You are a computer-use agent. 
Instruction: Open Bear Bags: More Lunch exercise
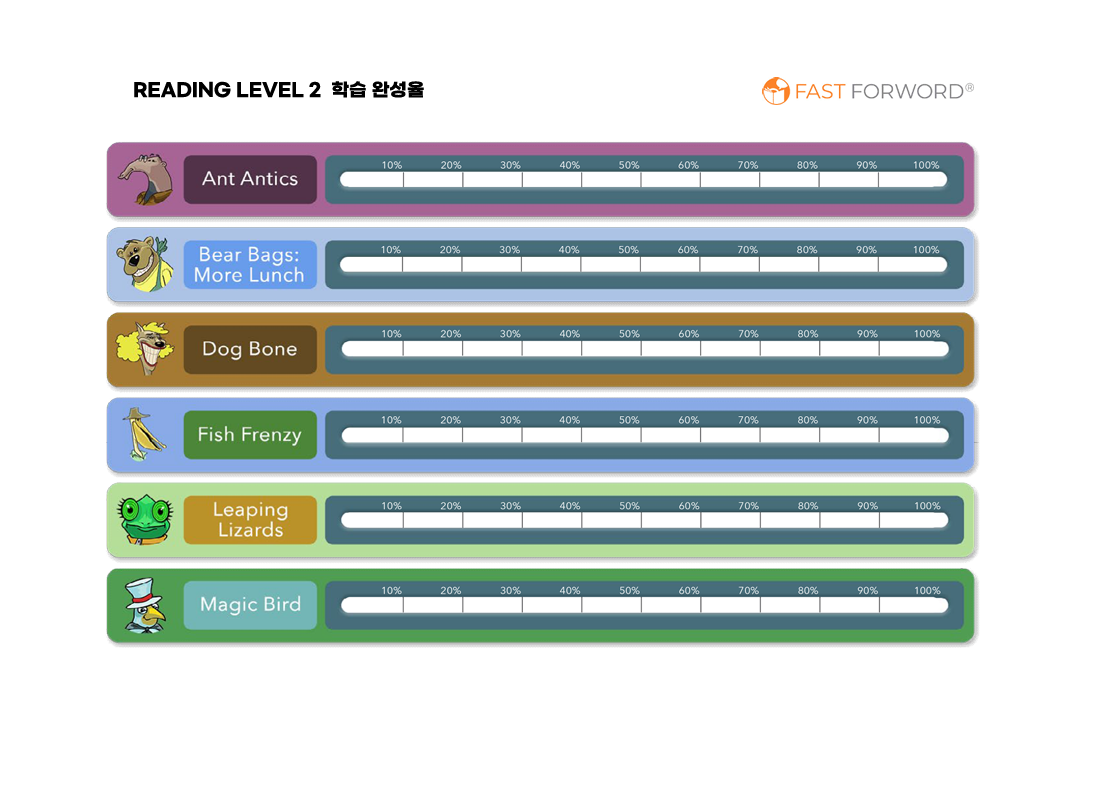tap(250, 265)
